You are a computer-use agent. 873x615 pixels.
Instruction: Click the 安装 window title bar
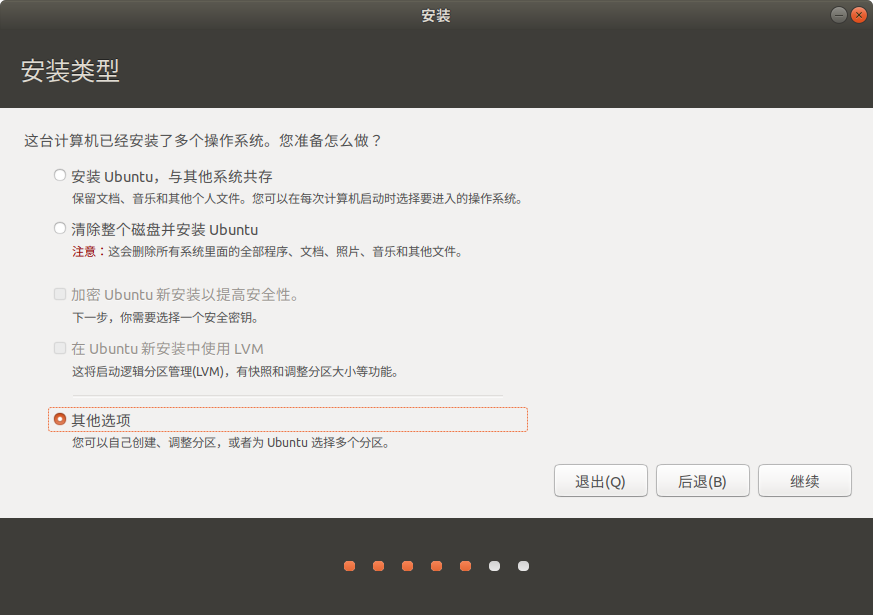pyautogui.click(x=436, y=15)
